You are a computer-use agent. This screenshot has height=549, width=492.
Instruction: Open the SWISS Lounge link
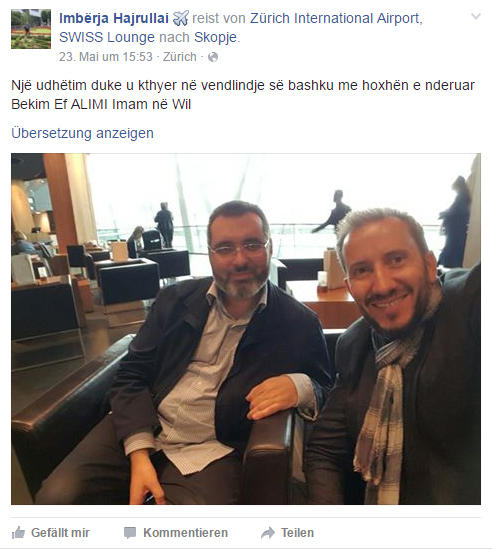pos(107,37)
